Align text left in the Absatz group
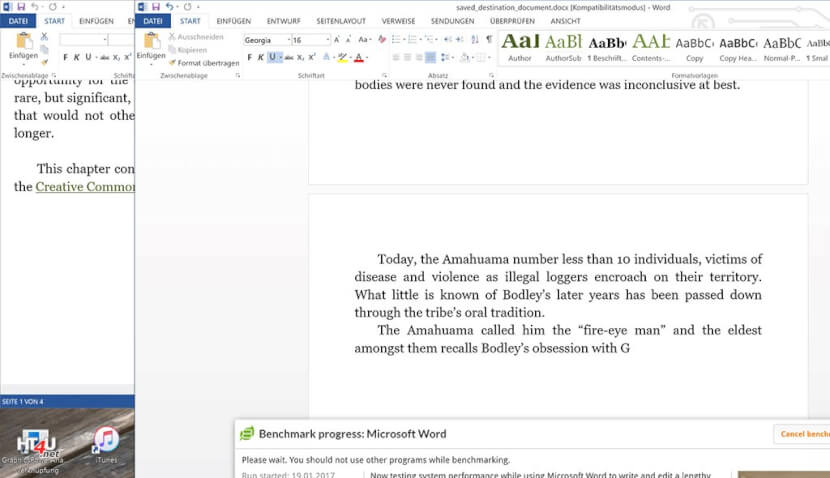 pyautogui.click(x=396, y=57)
